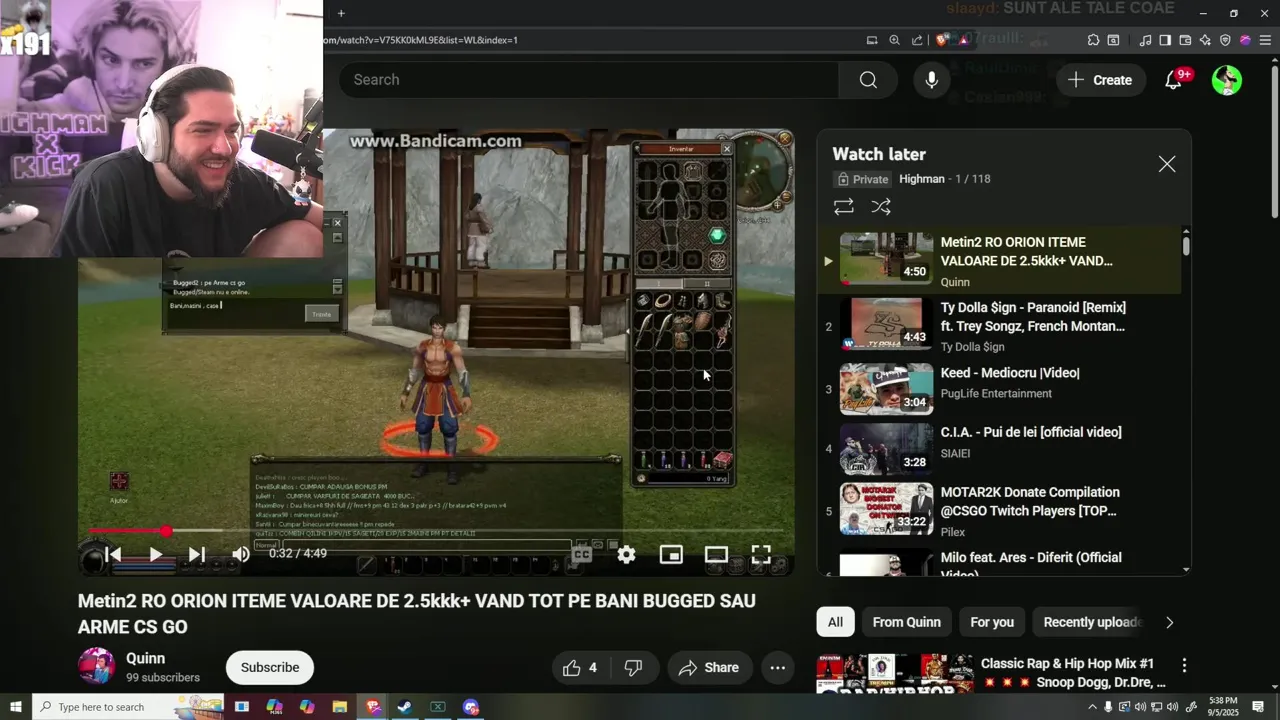Play MOTAR2K Donate Compilation video
This screenshot has height=720, width=1280.
[x=1000, y=510]
